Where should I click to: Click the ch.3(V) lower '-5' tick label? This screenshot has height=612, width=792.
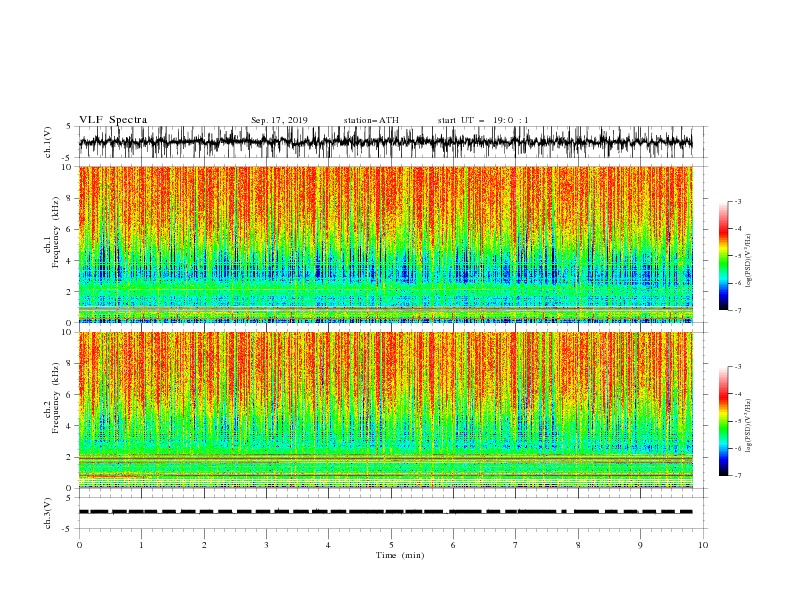click(x=68, y=529)
